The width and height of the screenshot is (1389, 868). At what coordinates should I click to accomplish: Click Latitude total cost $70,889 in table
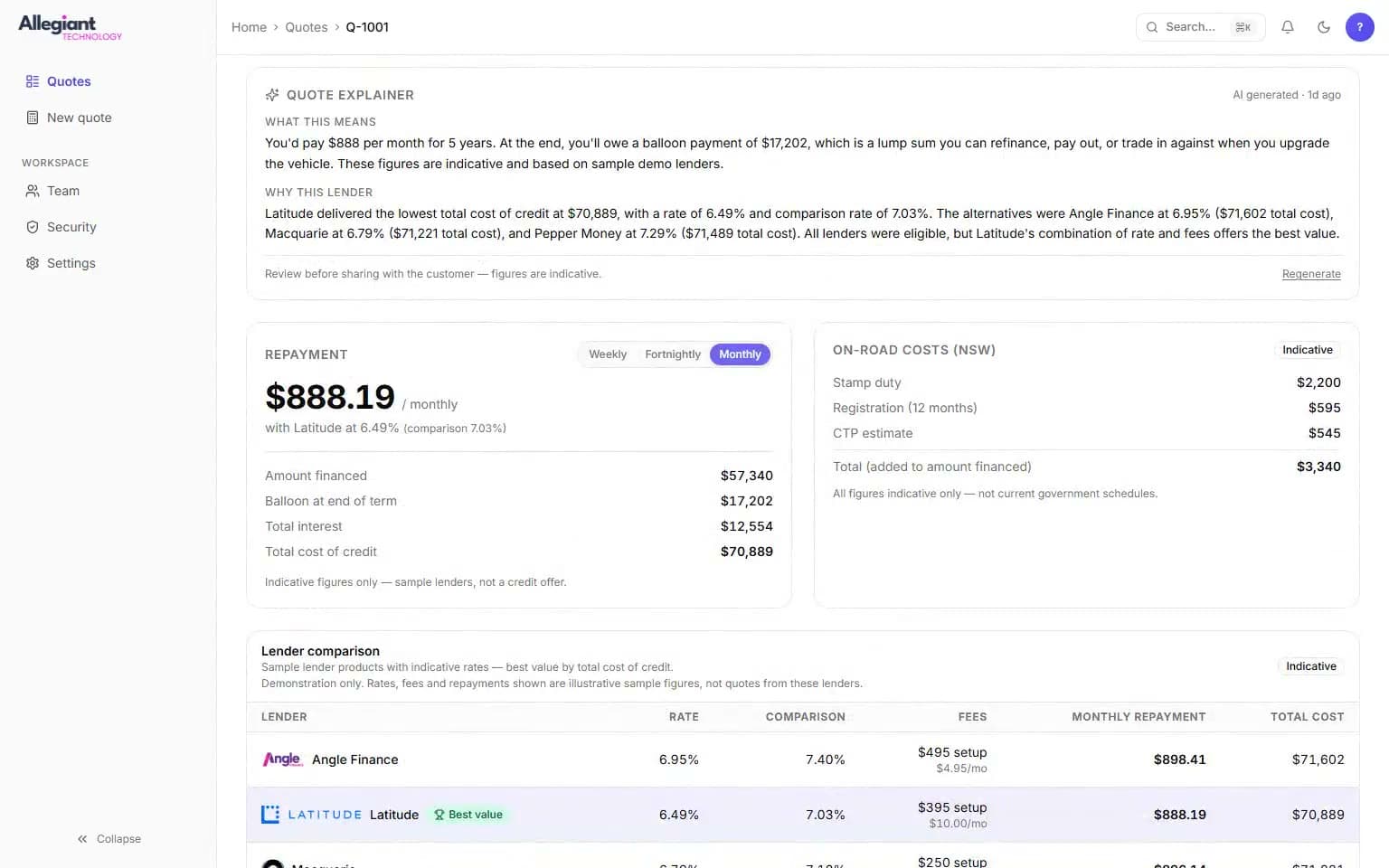(1318, 815)
